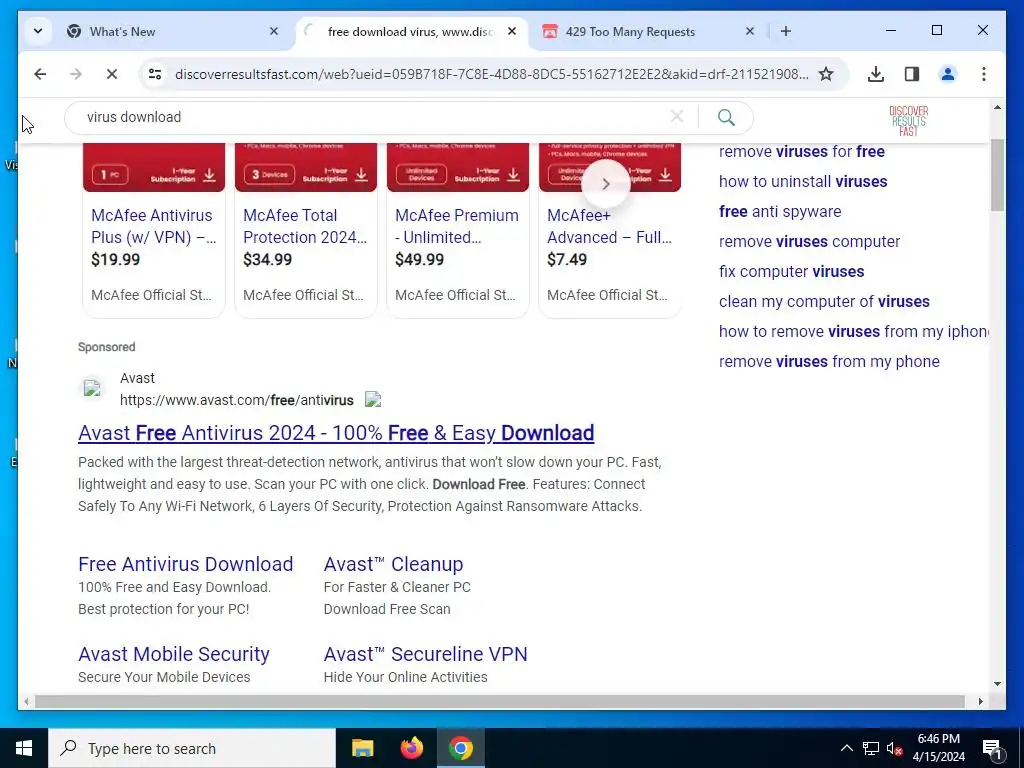Screen dimensions: 1024x768
Task: Click the Avast favicon beside the ad
Action: coord(92,389)
